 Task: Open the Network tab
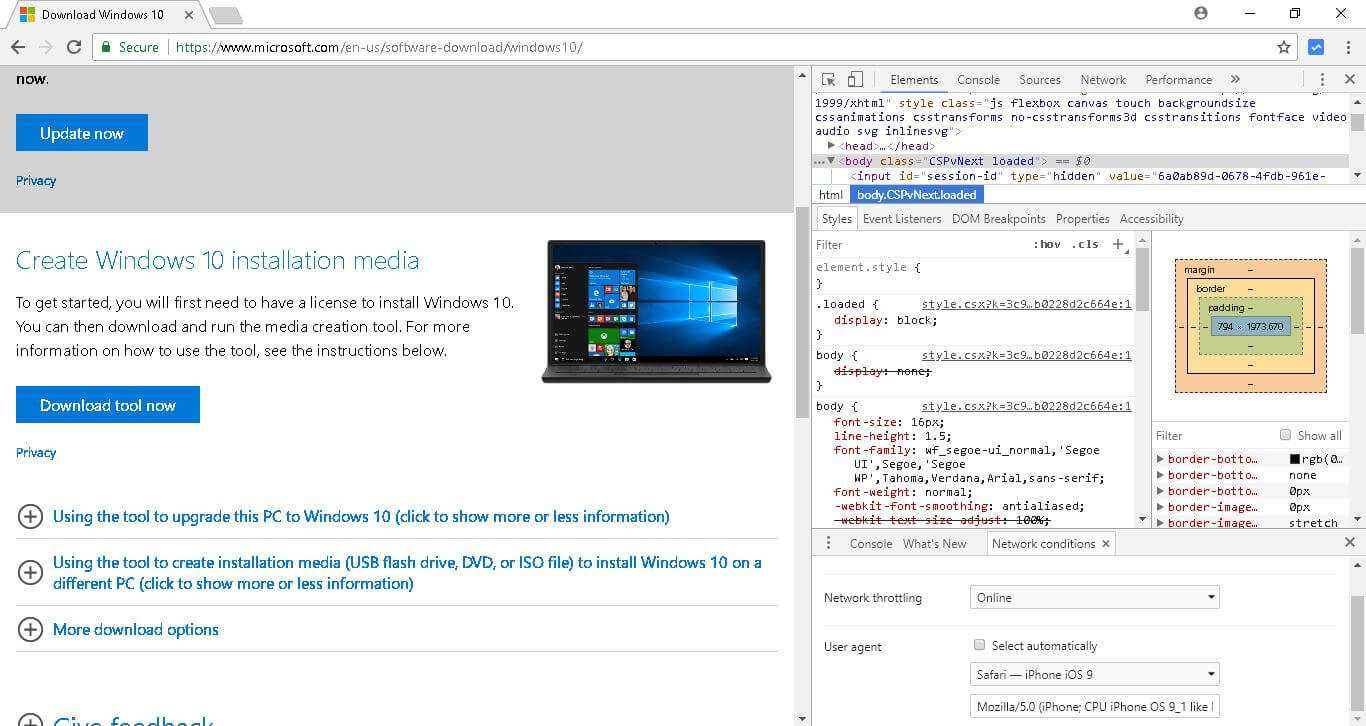coord(1103,80)
